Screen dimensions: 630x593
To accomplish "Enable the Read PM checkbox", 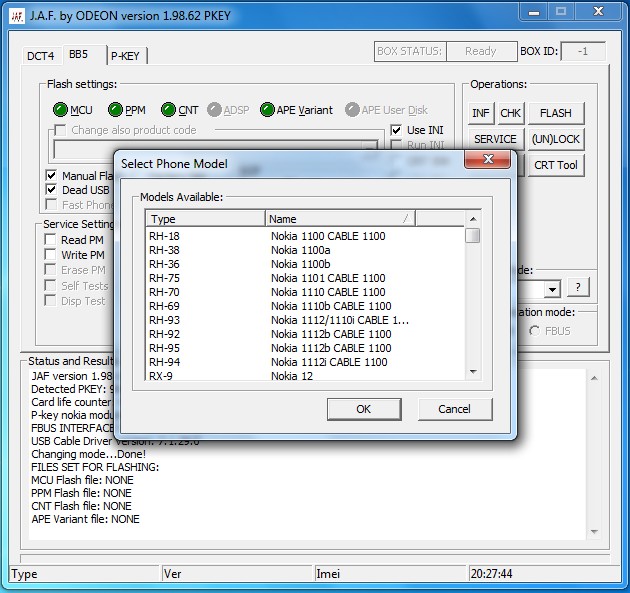I will coord(51,240).
